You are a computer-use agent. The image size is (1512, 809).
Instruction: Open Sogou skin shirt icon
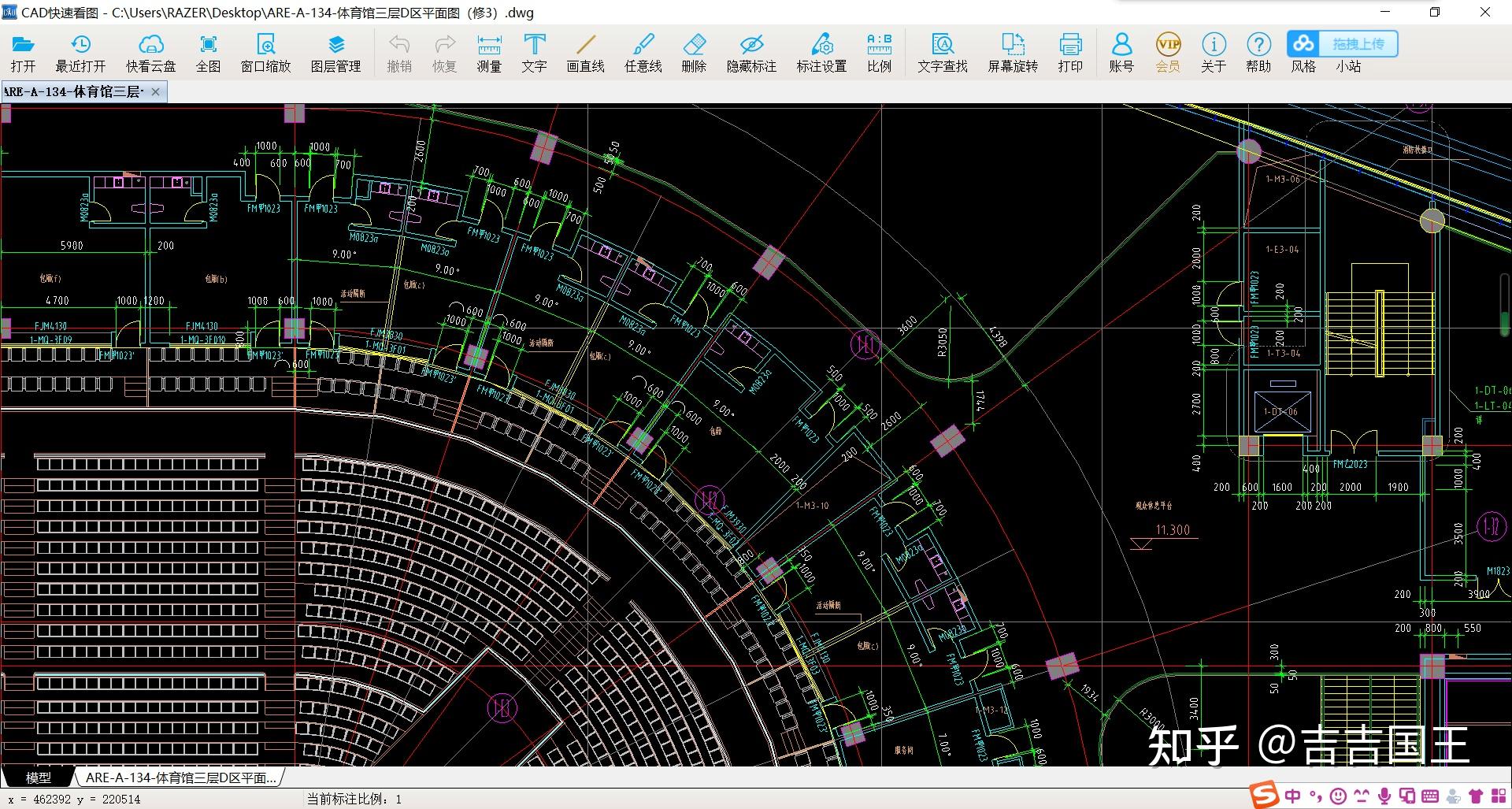point(1476,796)
